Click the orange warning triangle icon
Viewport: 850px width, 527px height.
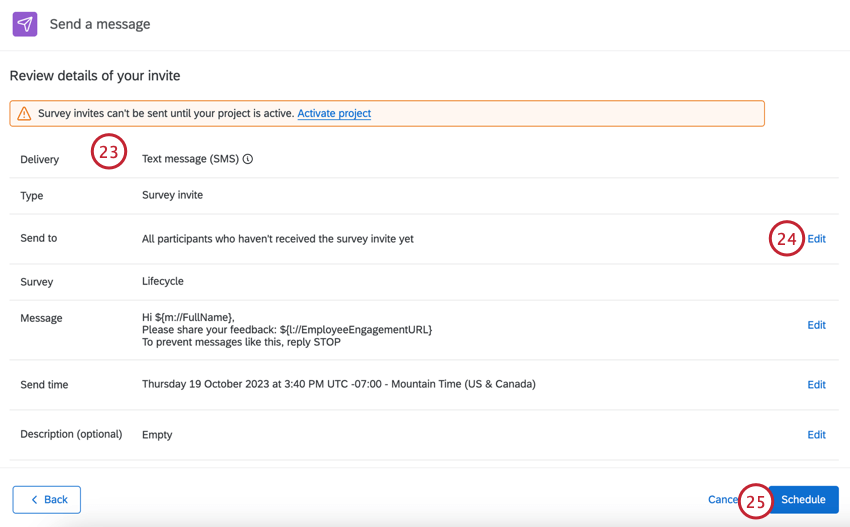[24, 114]
